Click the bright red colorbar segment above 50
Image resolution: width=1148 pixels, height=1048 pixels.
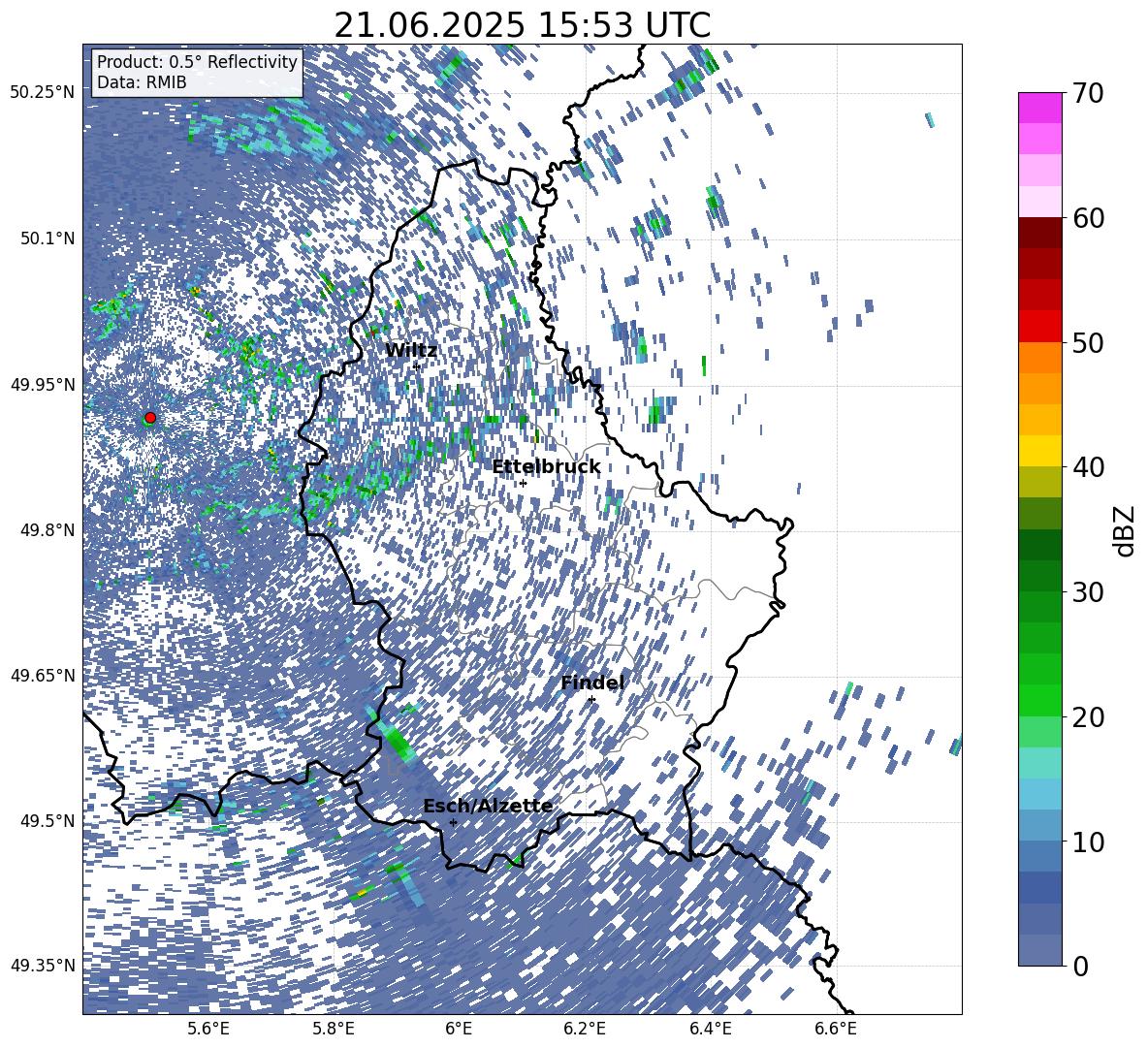pyautogui.click(x=1039, y=327)
